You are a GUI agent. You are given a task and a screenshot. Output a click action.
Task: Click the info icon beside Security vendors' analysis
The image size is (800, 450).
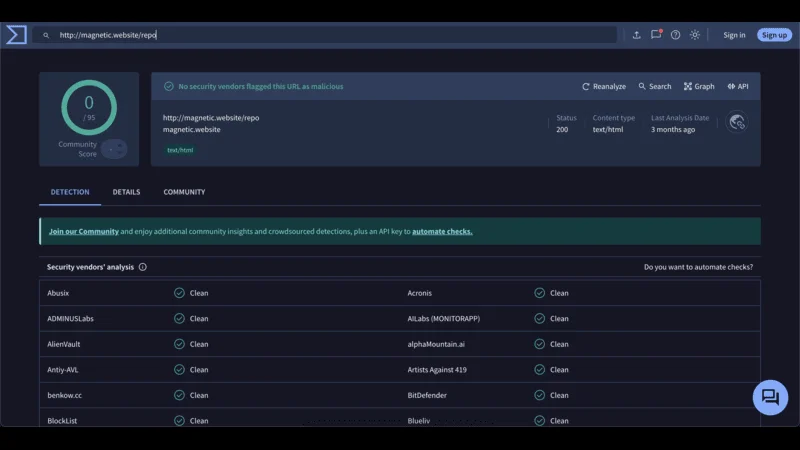pyautogui.click(x=143, y=267)
